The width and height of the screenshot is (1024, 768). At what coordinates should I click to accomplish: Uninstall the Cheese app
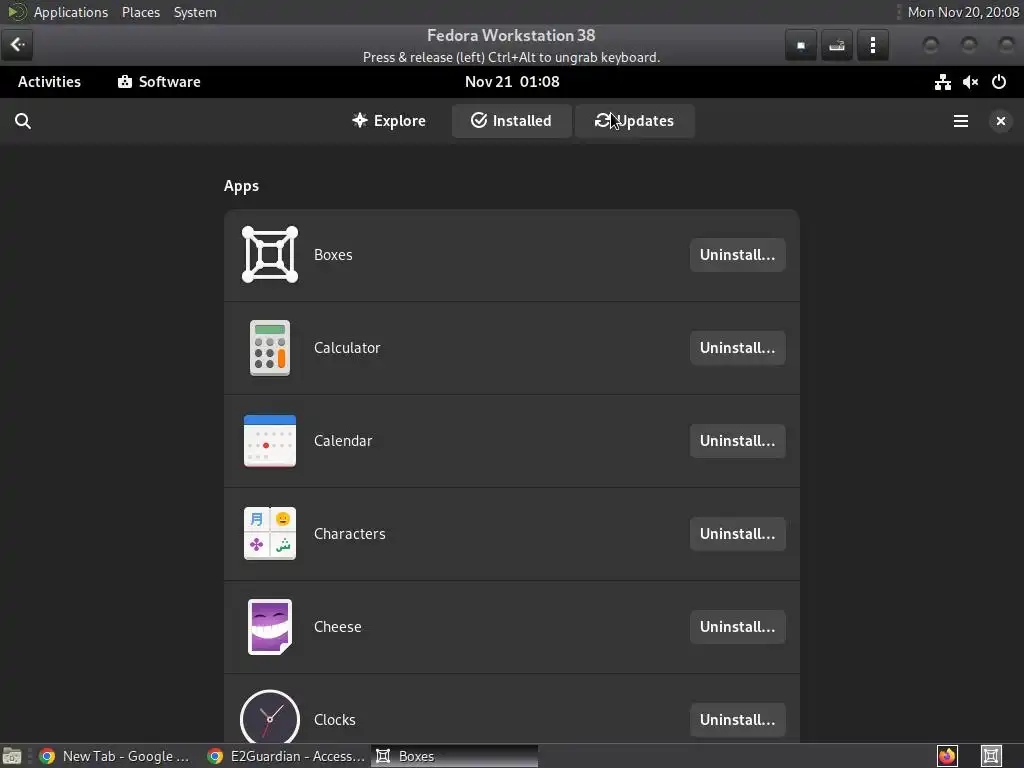737,627
